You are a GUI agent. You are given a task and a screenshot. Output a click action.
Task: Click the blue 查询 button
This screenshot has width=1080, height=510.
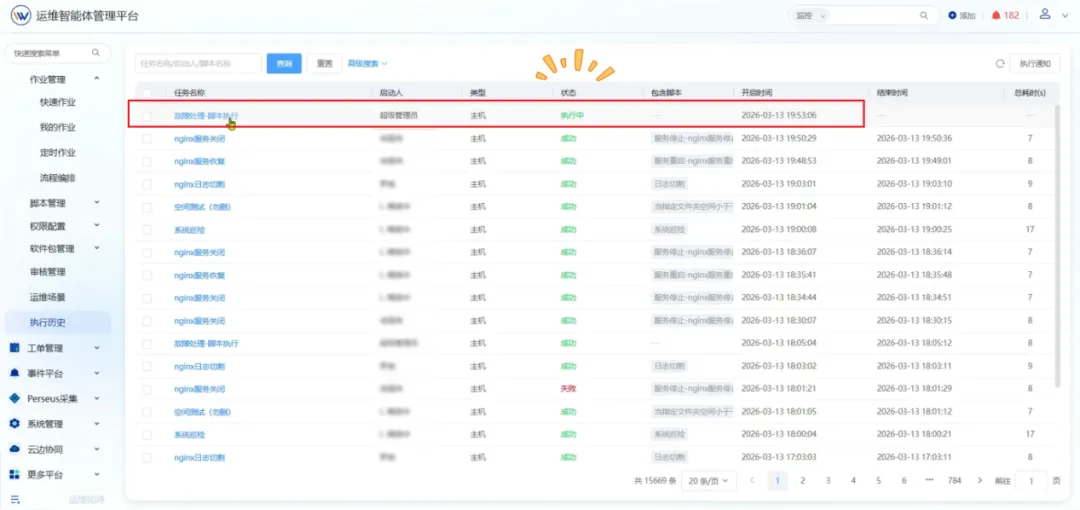click(284, 63)
